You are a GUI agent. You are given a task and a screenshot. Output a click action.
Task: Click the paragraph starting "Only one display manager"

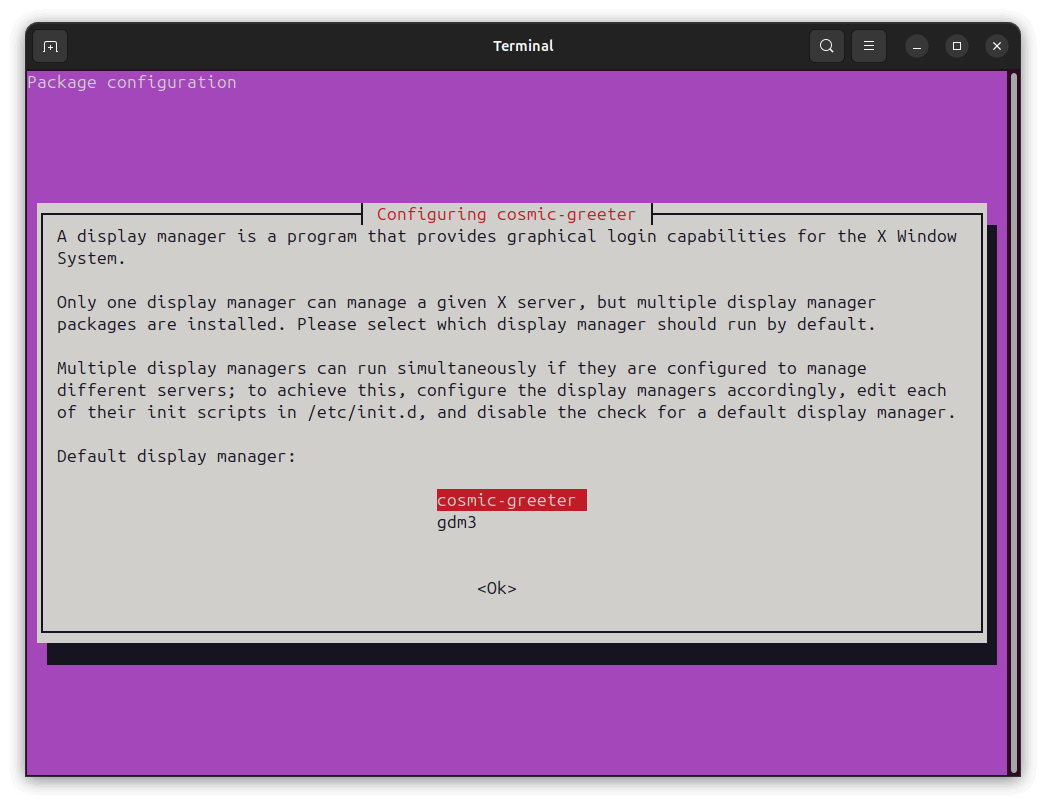(x=466, y=313)
